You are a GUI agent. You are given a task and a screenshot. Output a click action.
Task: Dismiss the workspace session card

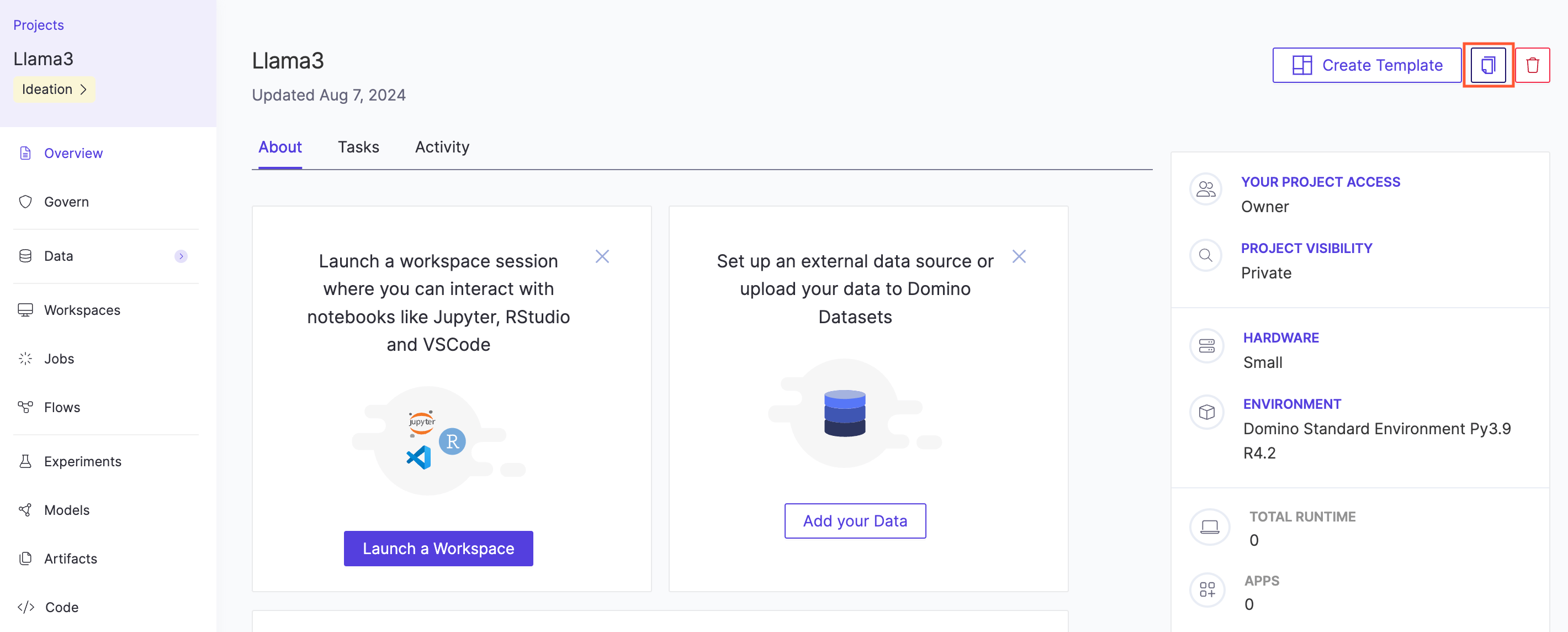(602, 256)
